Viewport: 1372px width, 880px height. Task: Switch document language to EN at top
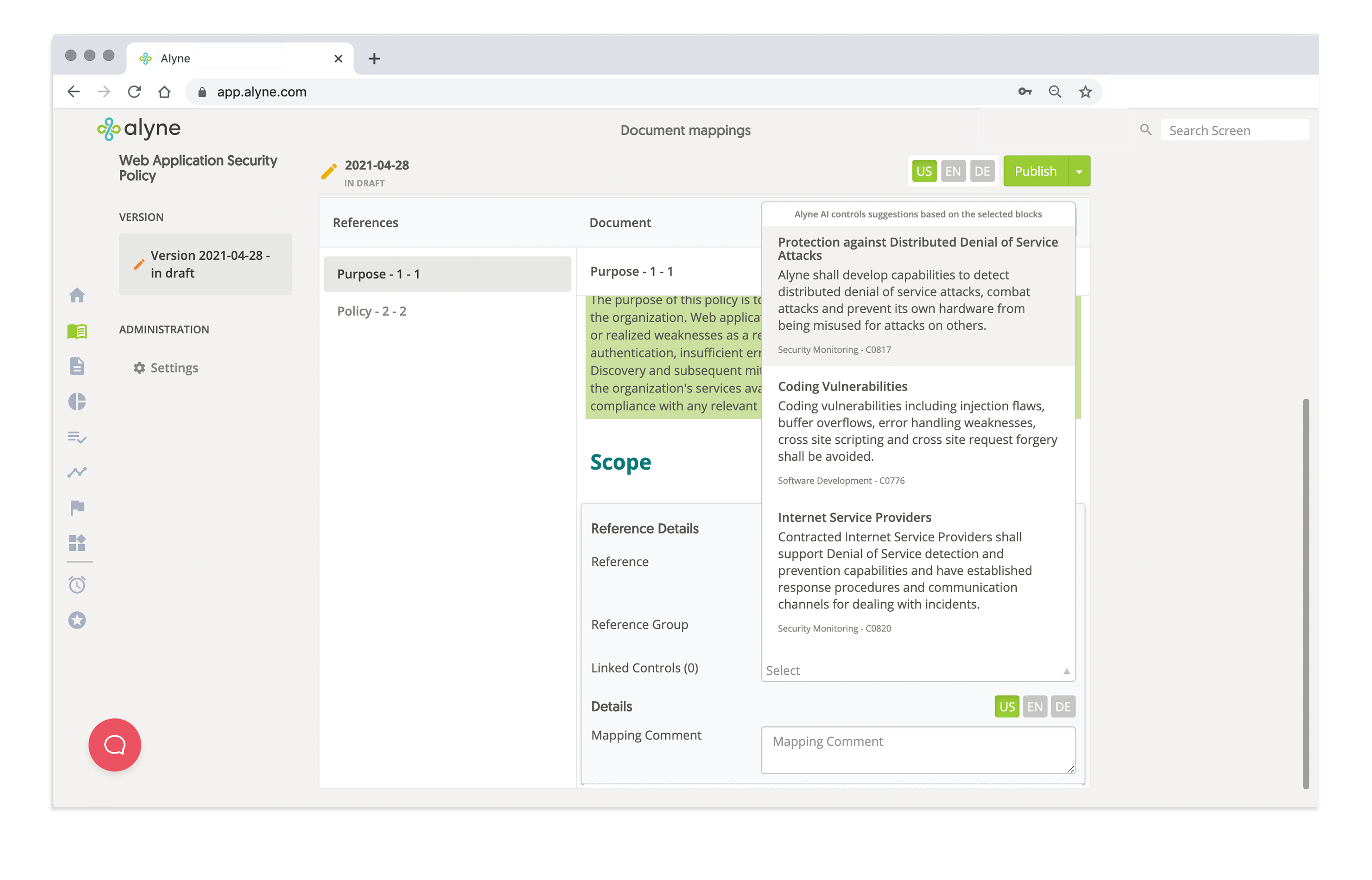pyautogui.click(x=953, y=172)
